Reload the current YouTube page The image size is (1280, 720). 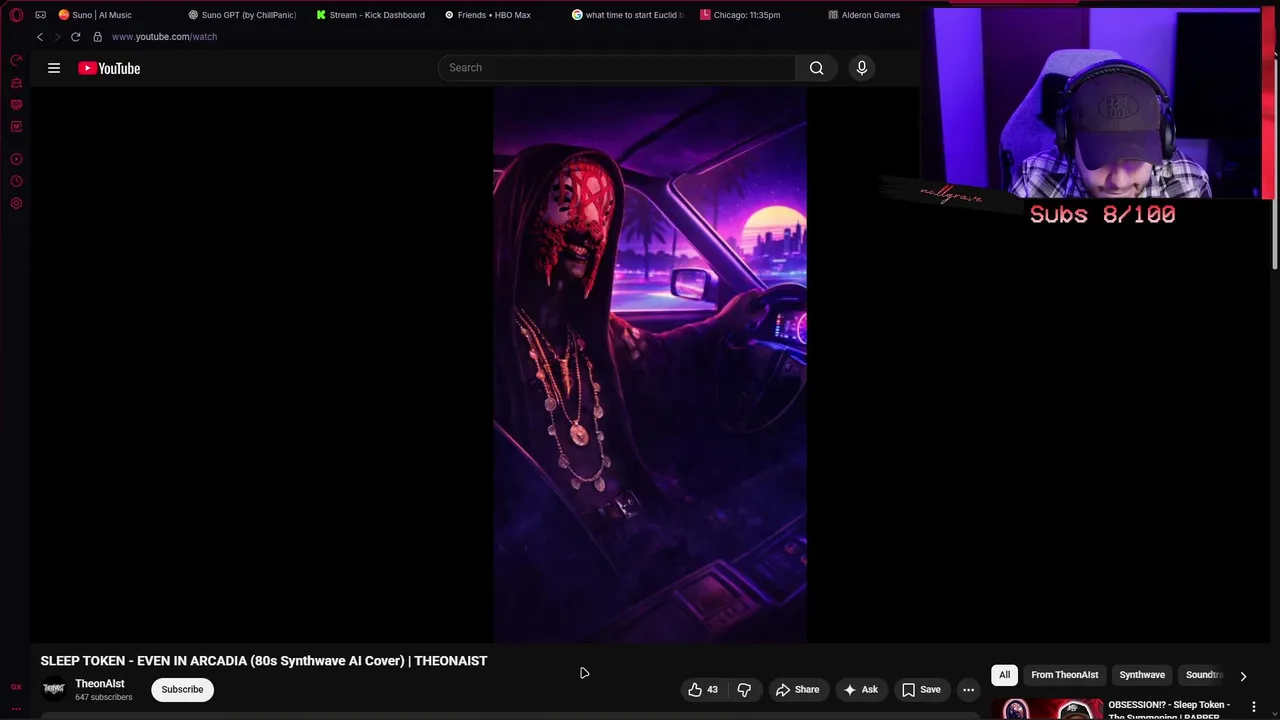tap(75, 37)
